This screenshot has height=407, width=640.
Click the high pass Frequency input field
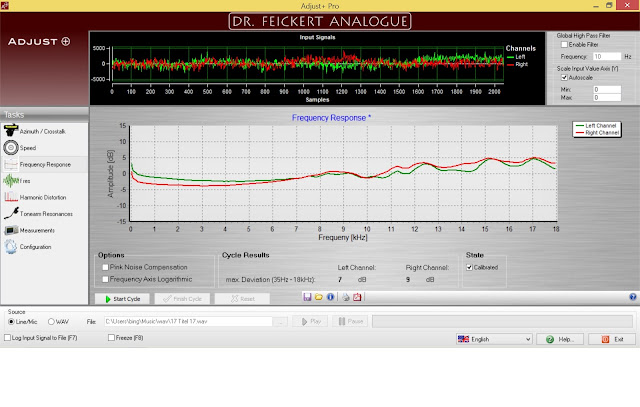(607, 57)
